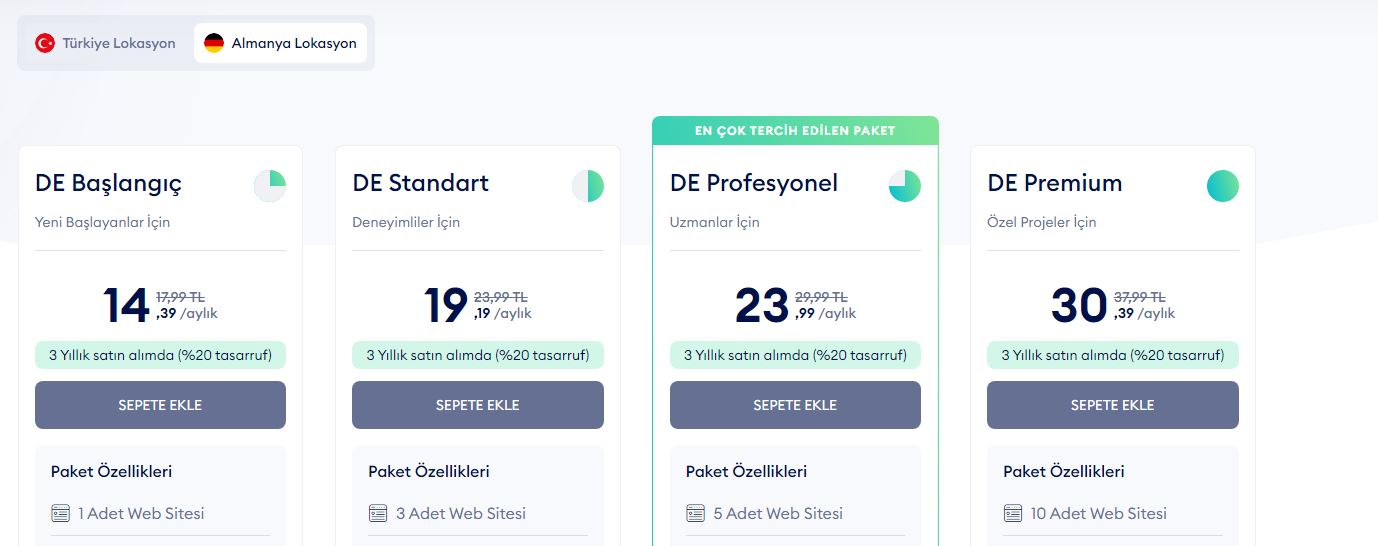Click the En Çok Tercih Edilen Paket banner

click(795, 131)
